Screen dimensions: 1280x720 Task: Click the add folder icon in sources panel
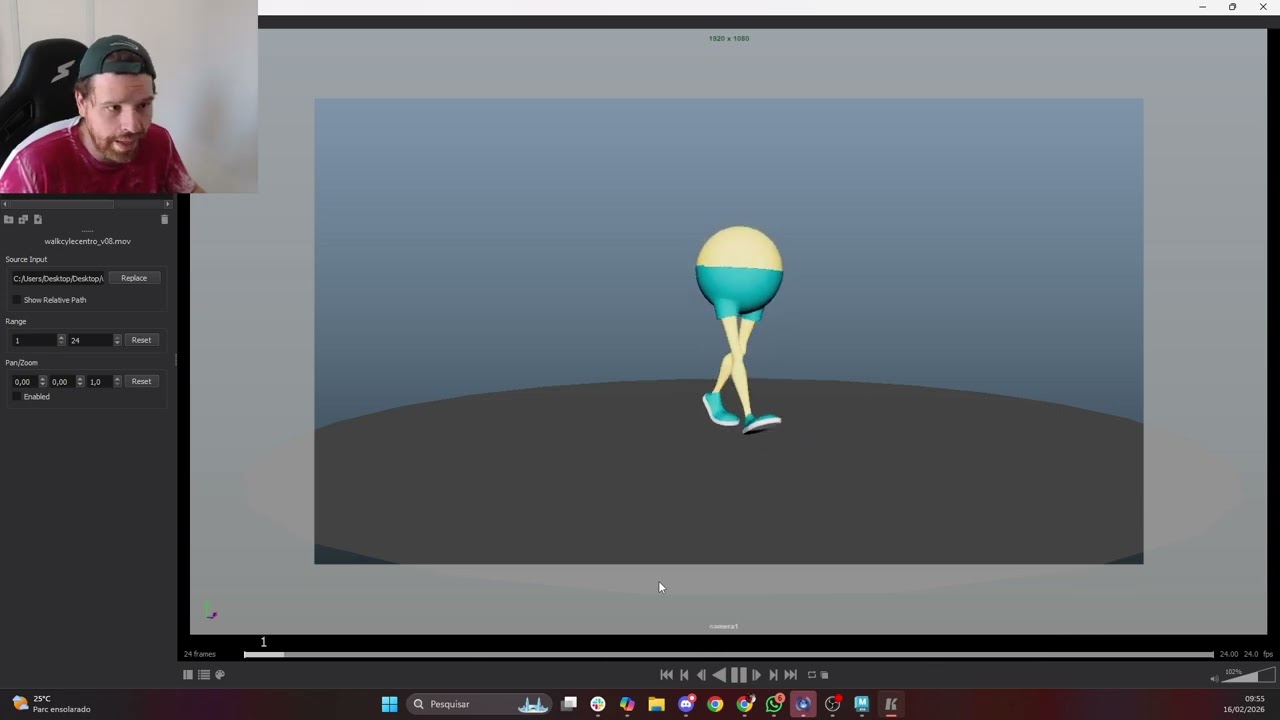point(9,219)
